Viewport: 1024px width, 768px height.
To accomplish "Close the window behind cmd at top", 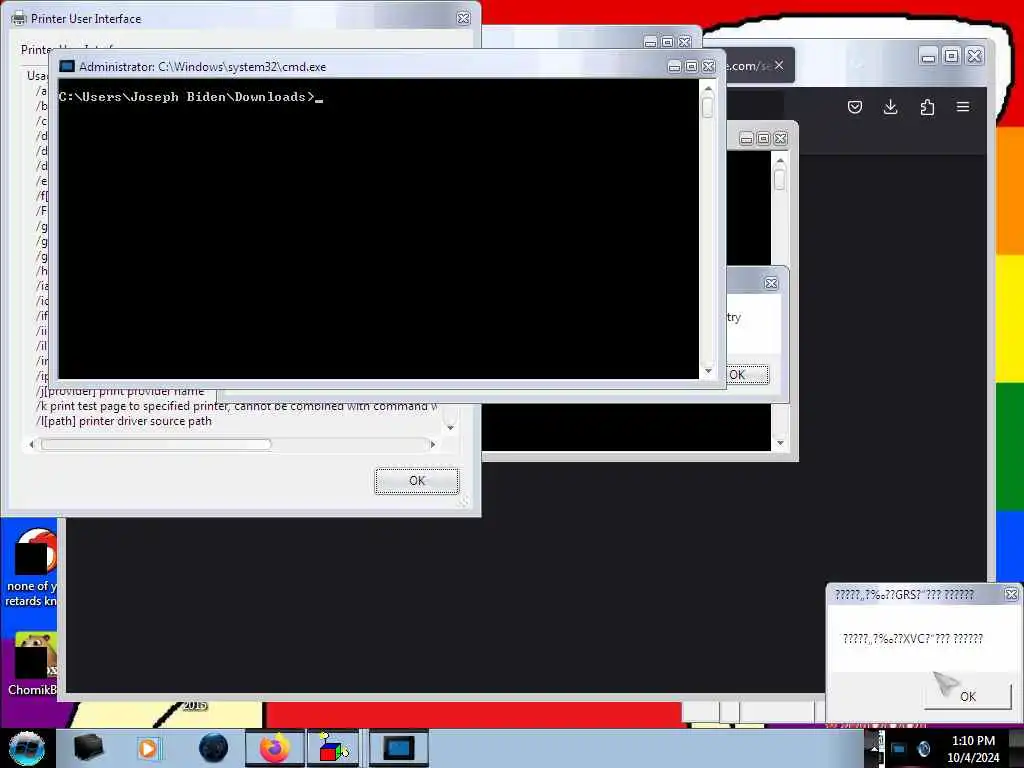I will [684, 42].
